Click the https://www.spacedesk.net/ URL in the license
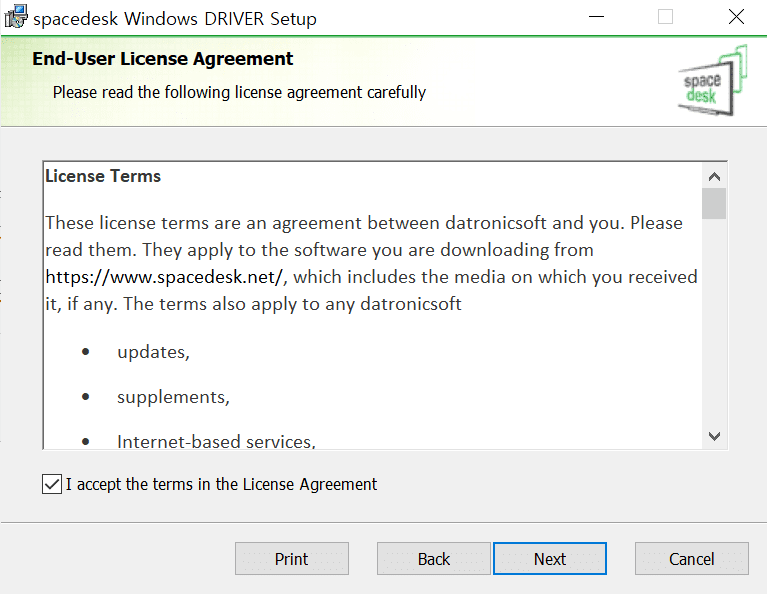Screen dimensions: 767x594 point(164,277)
